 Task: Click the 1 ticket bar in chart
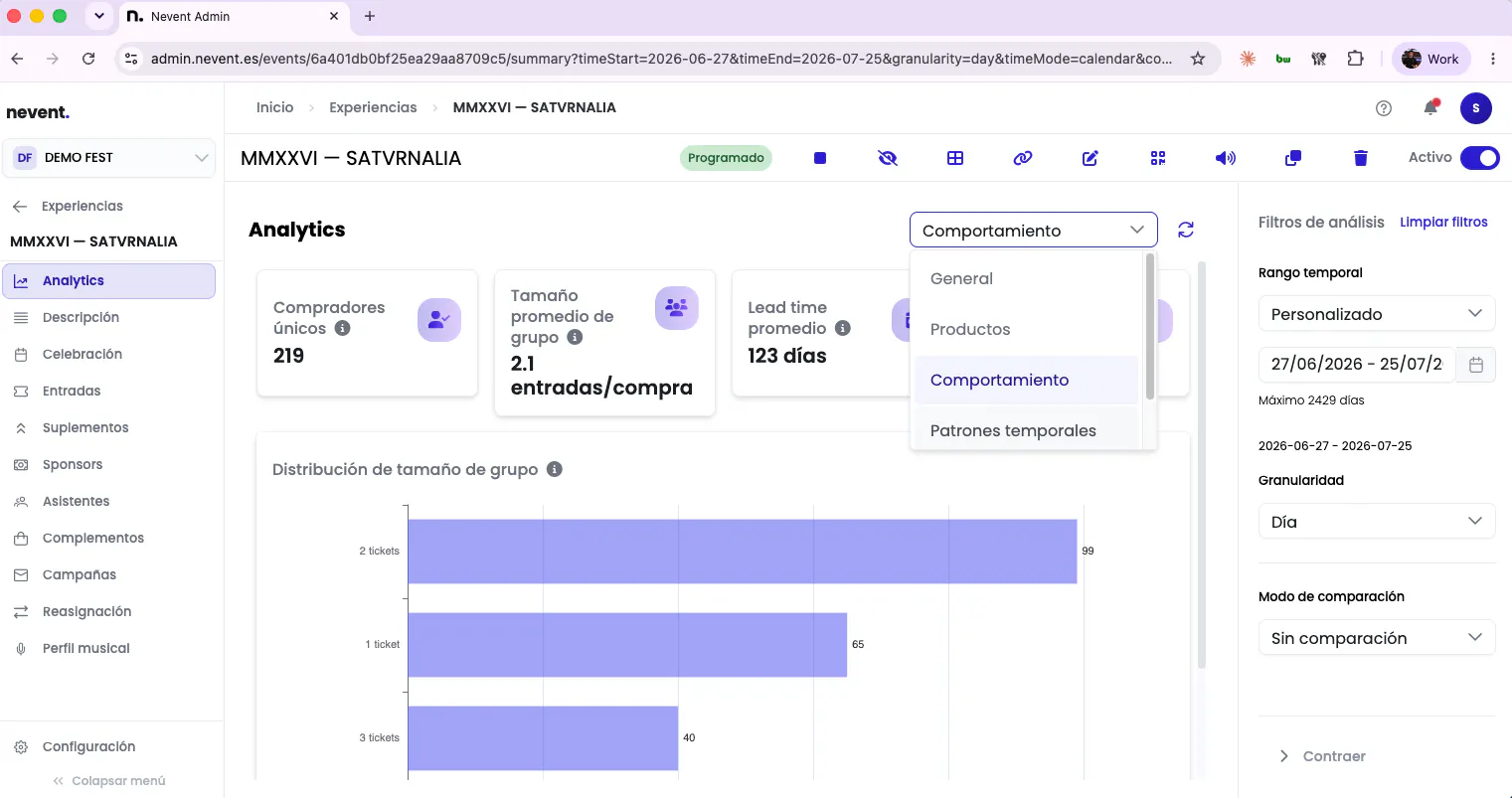click(x=627, y=645)
